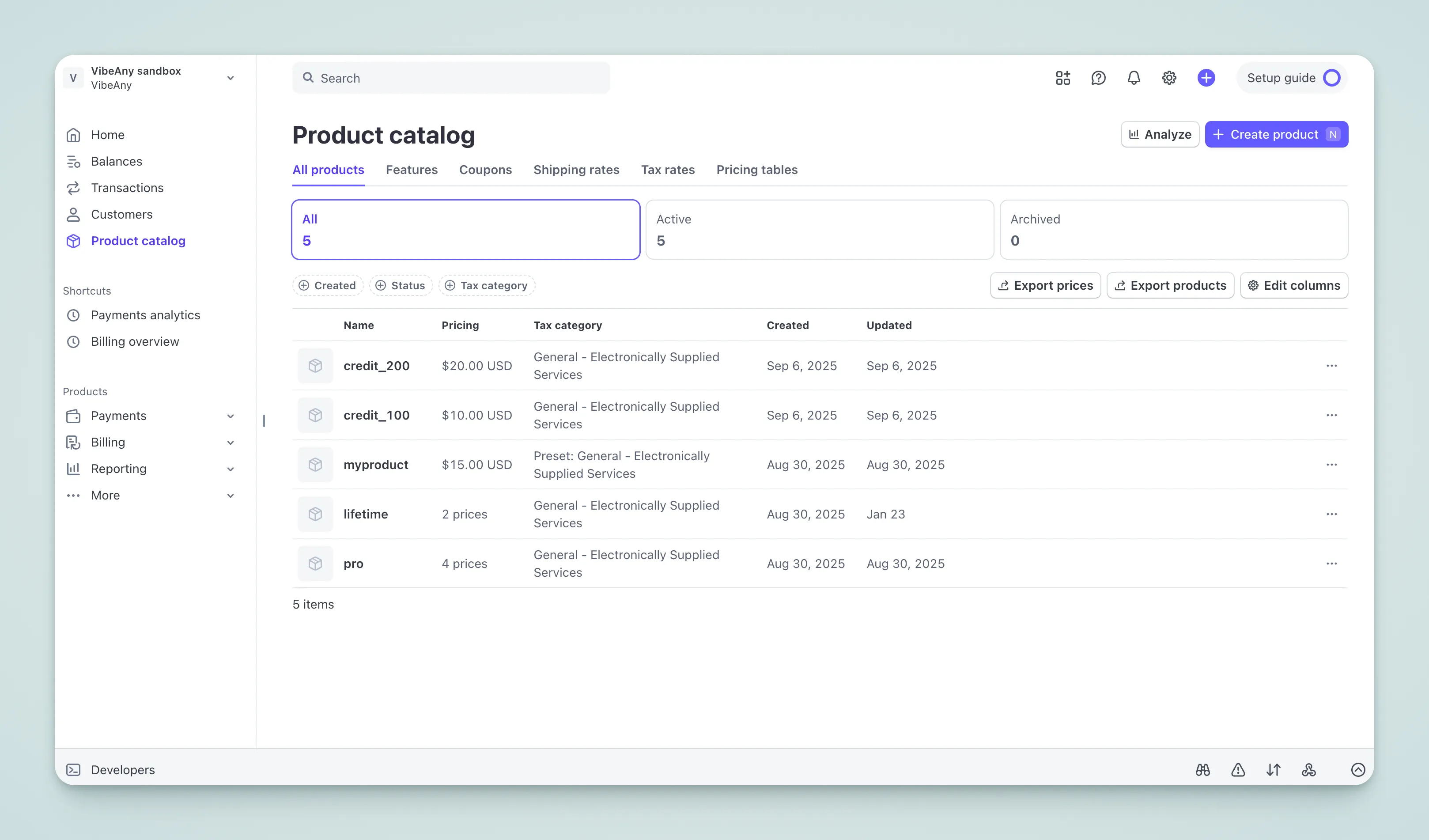
Task: Click the Export prices button
Action: [x=1045, y=285]
